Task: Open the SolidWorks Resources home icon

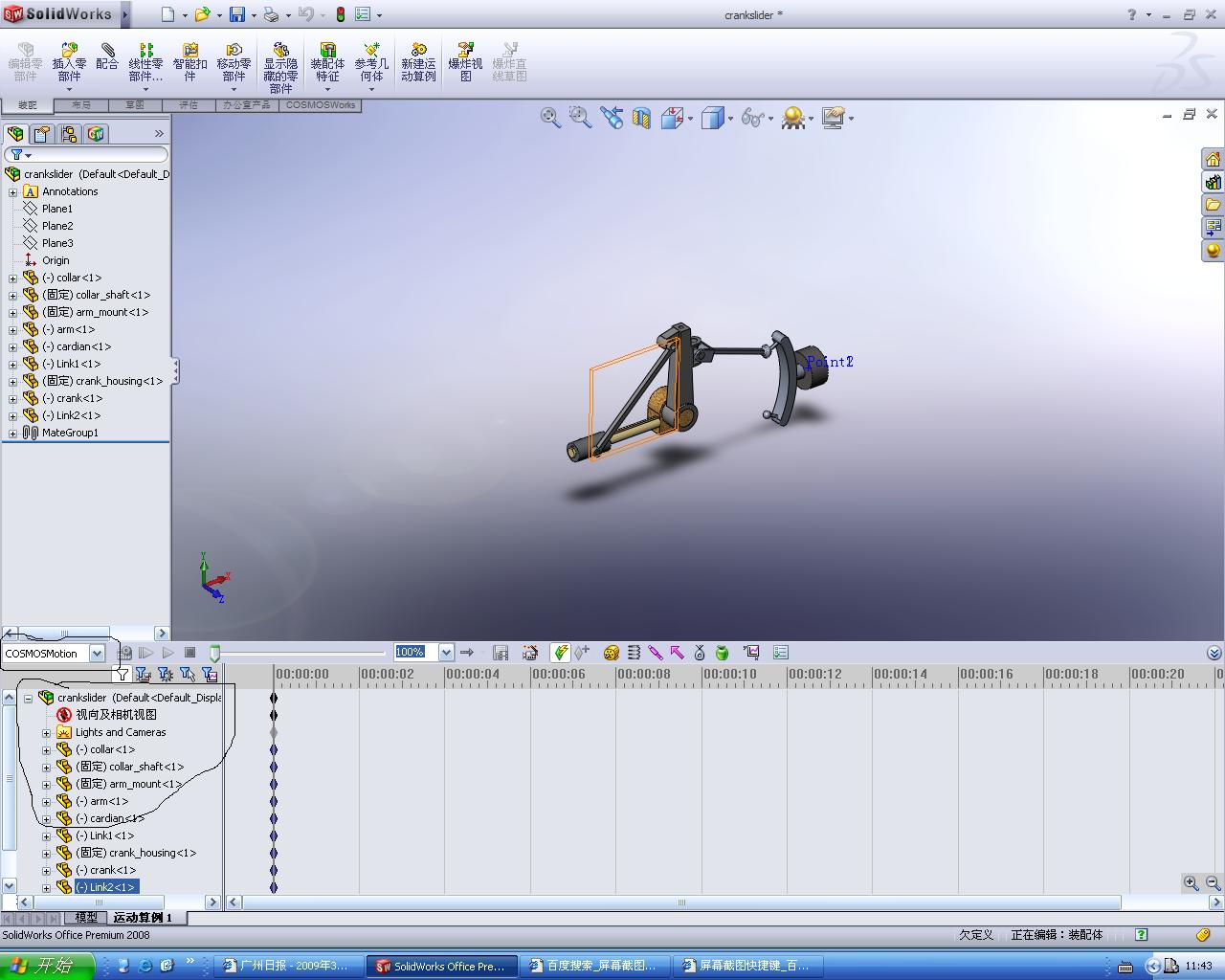Action: coord(1214,159)
